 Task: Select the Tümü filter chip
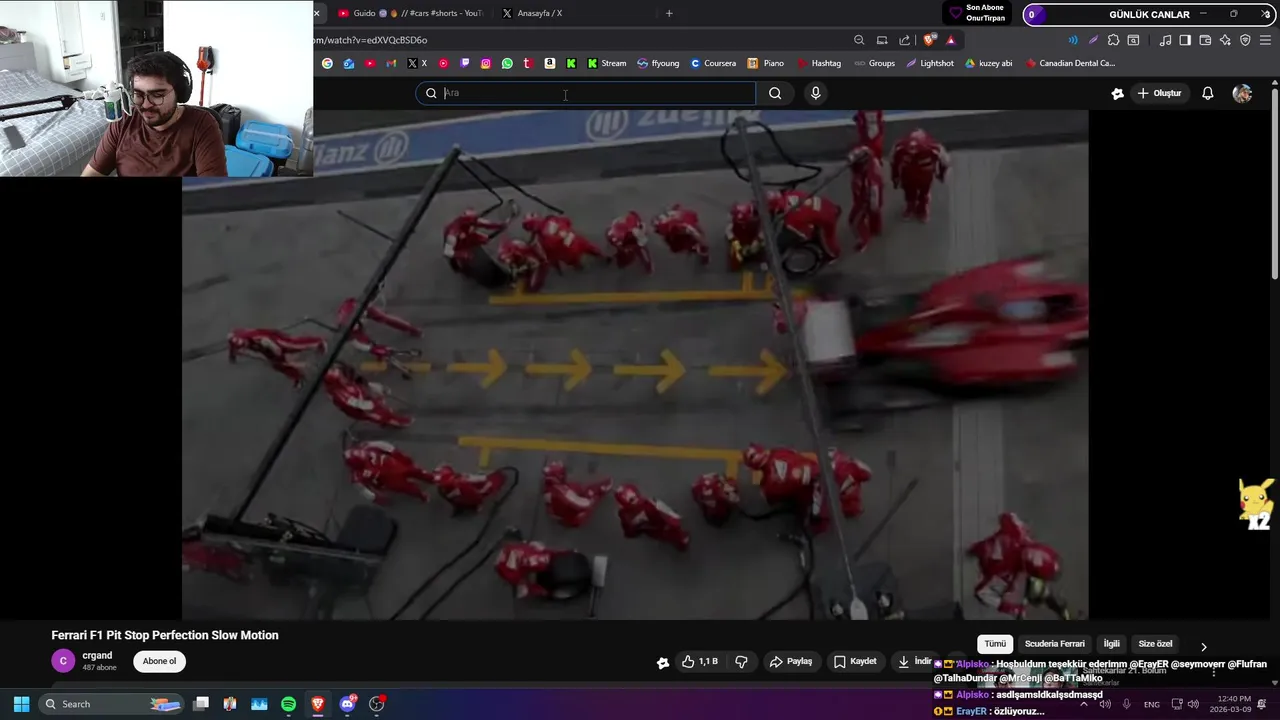(x=995, y=644)
